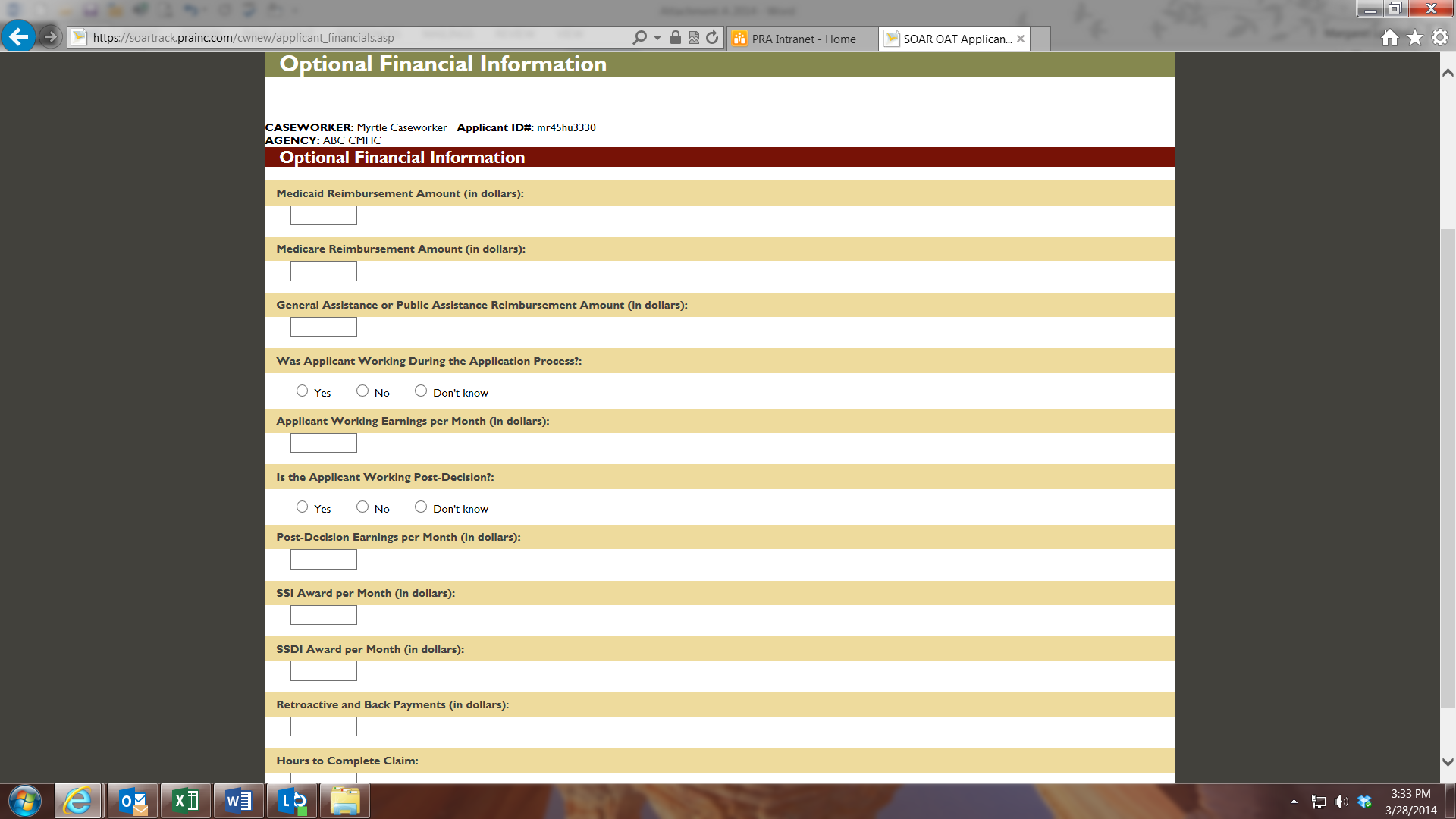This screenshot has height=819, width=1456.
Task: Select Yes for working during application process
Action: pos(302,391)
